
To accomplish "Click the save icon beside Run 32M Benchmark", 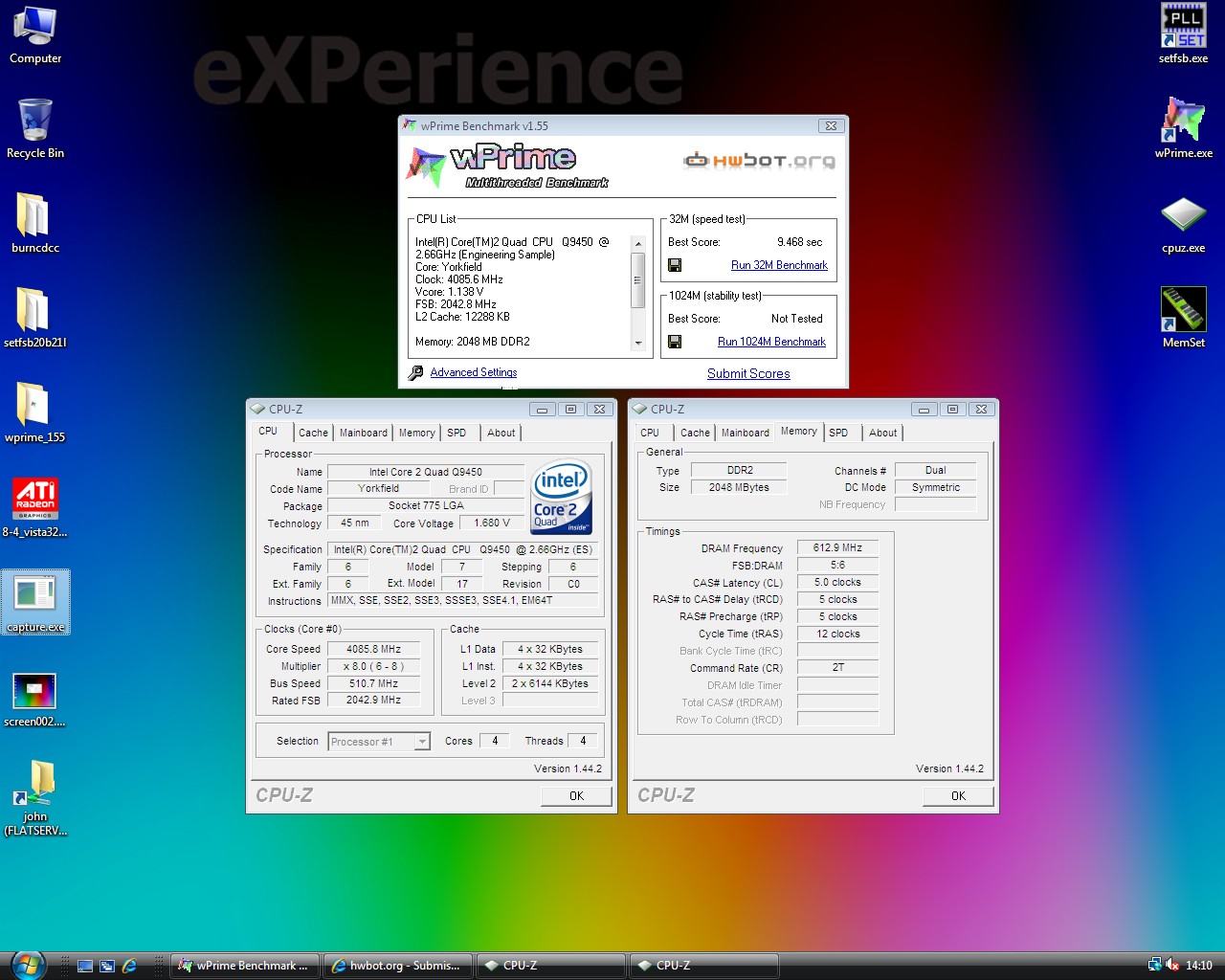I will pyautogui.click(x=675, y=265).
